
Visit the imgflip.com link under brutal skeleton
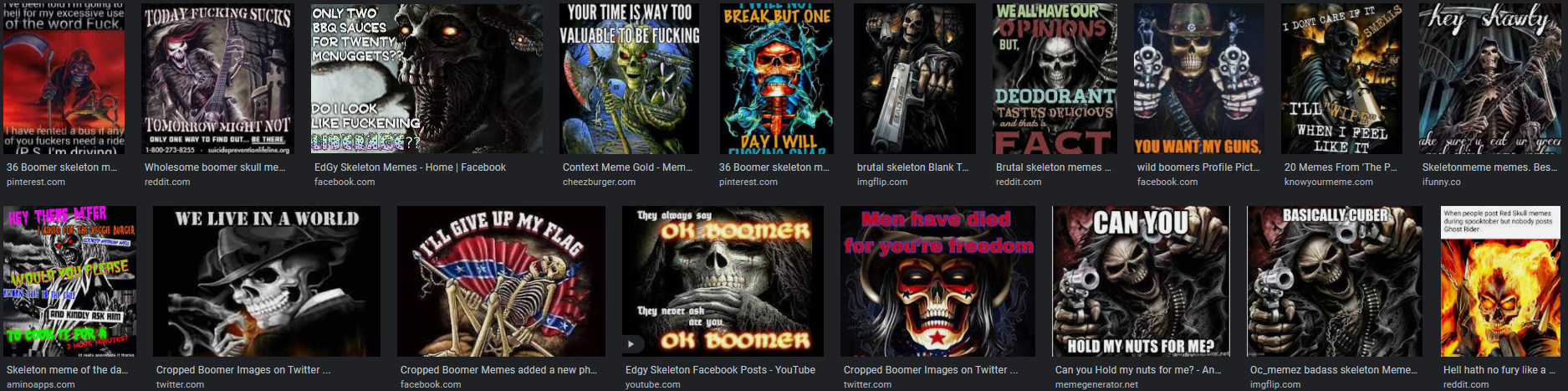pyautogui.click(x=882, y=182)
